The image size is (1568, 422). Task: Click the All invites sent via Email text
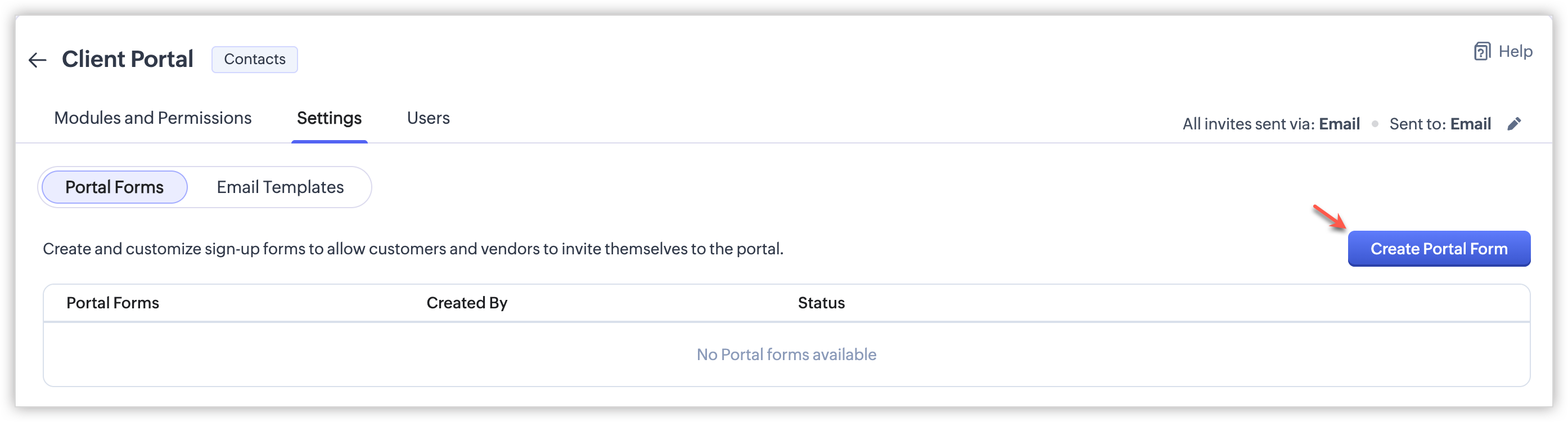[x=1271, y=124]
